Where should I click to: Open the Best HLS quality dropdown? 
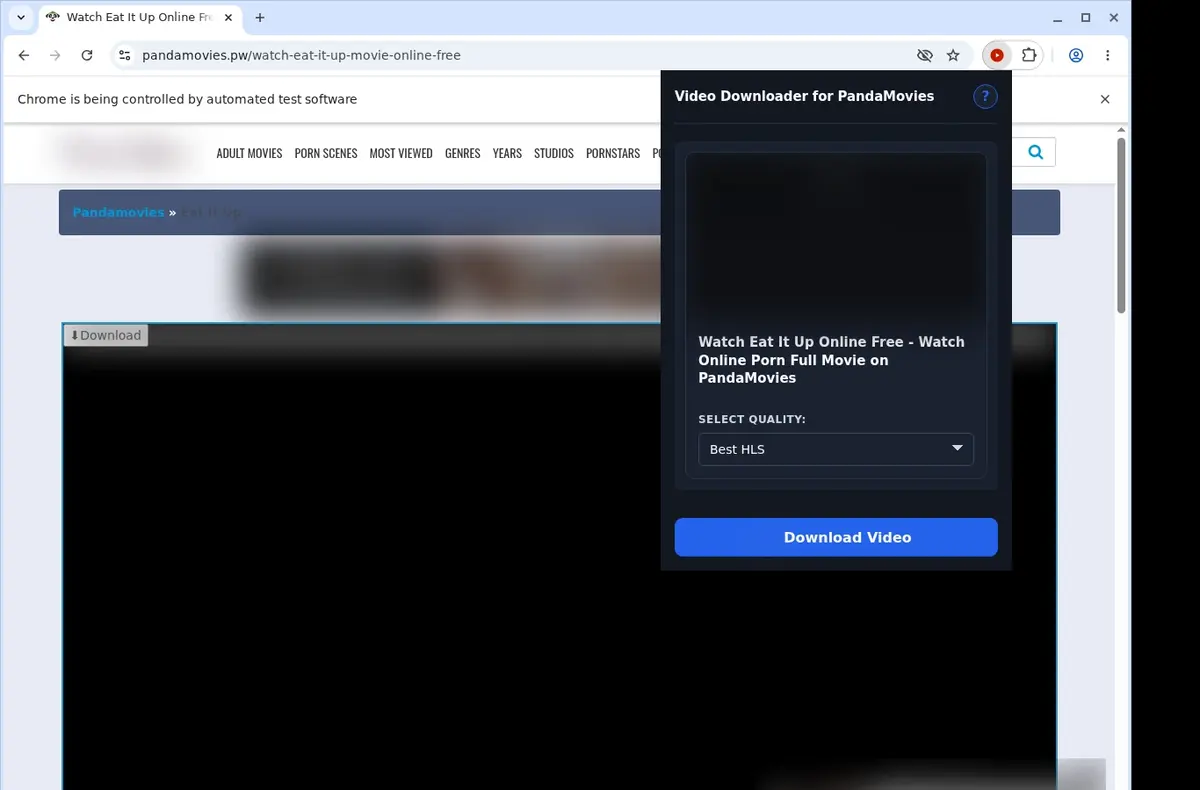pyautogui.click(x=836, y=449)
